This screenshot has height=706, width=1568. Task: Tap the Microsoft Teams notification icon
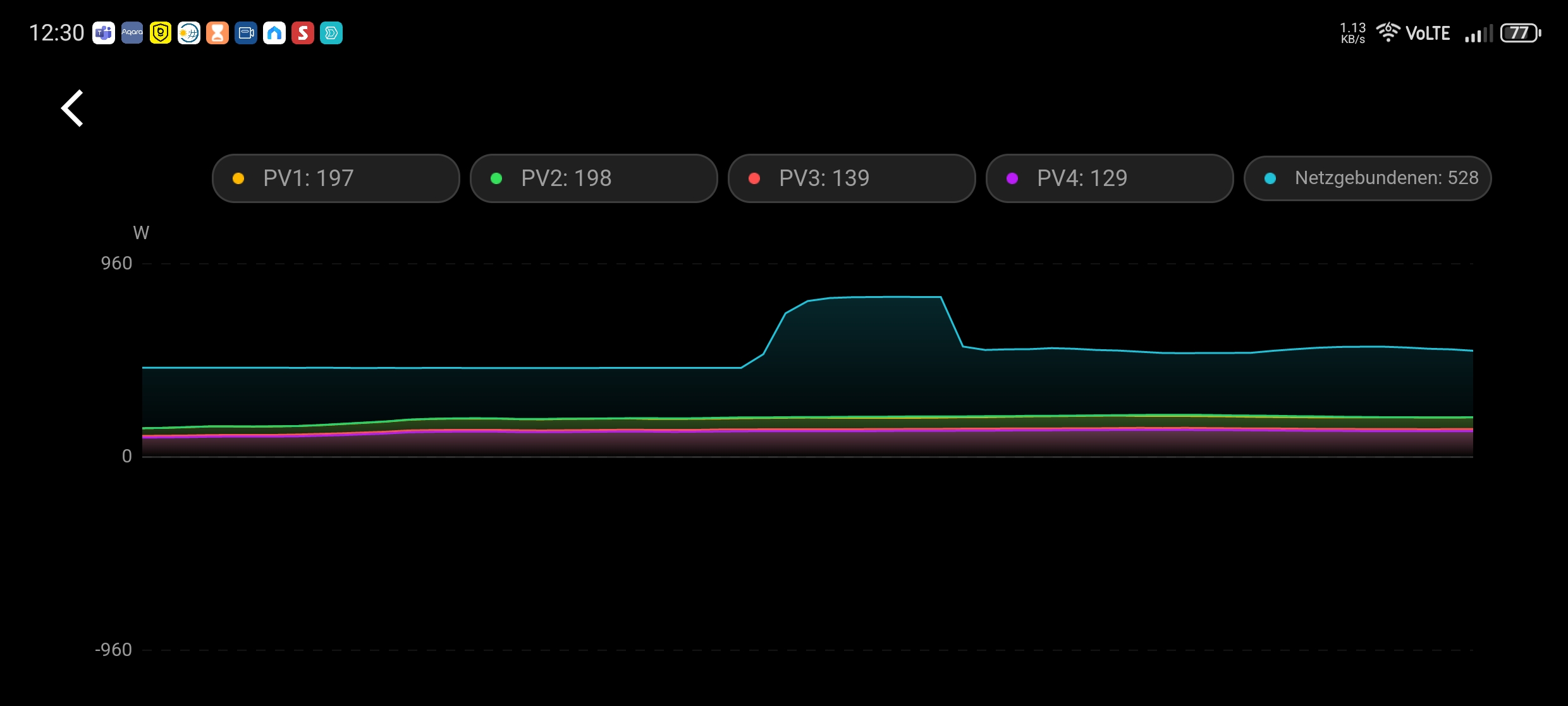(104, 33)
